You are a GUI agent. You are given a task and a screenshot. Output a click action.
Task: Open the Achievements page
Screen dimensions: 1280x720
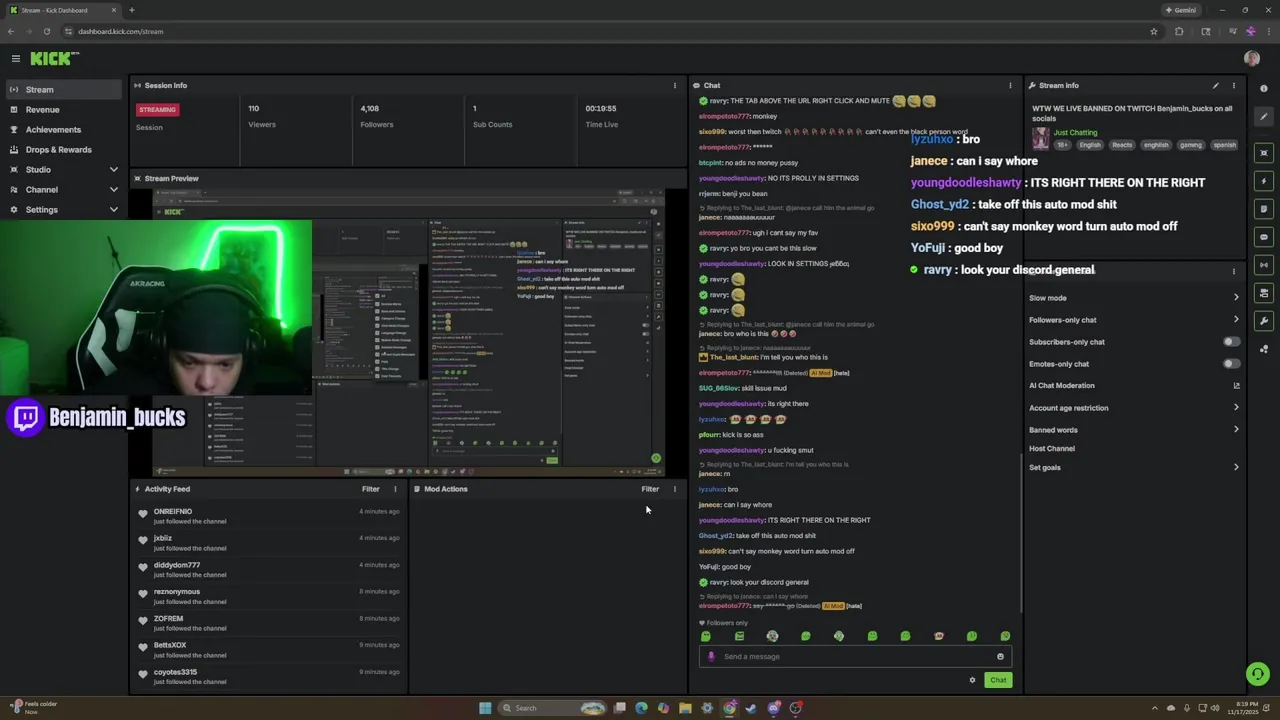pos(62,130)
